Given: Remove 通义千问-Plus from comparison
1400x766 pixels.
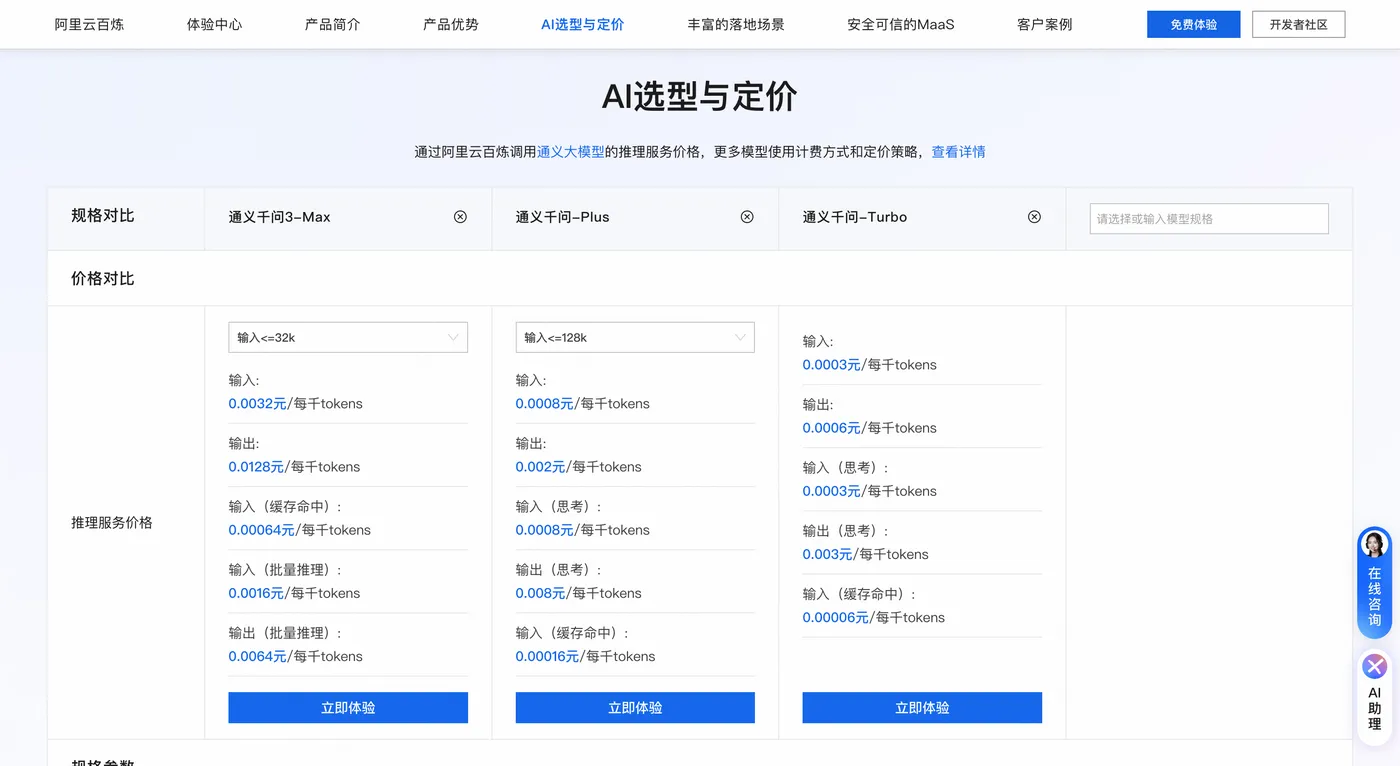Looking at the screenshot, I should (747, 217).
